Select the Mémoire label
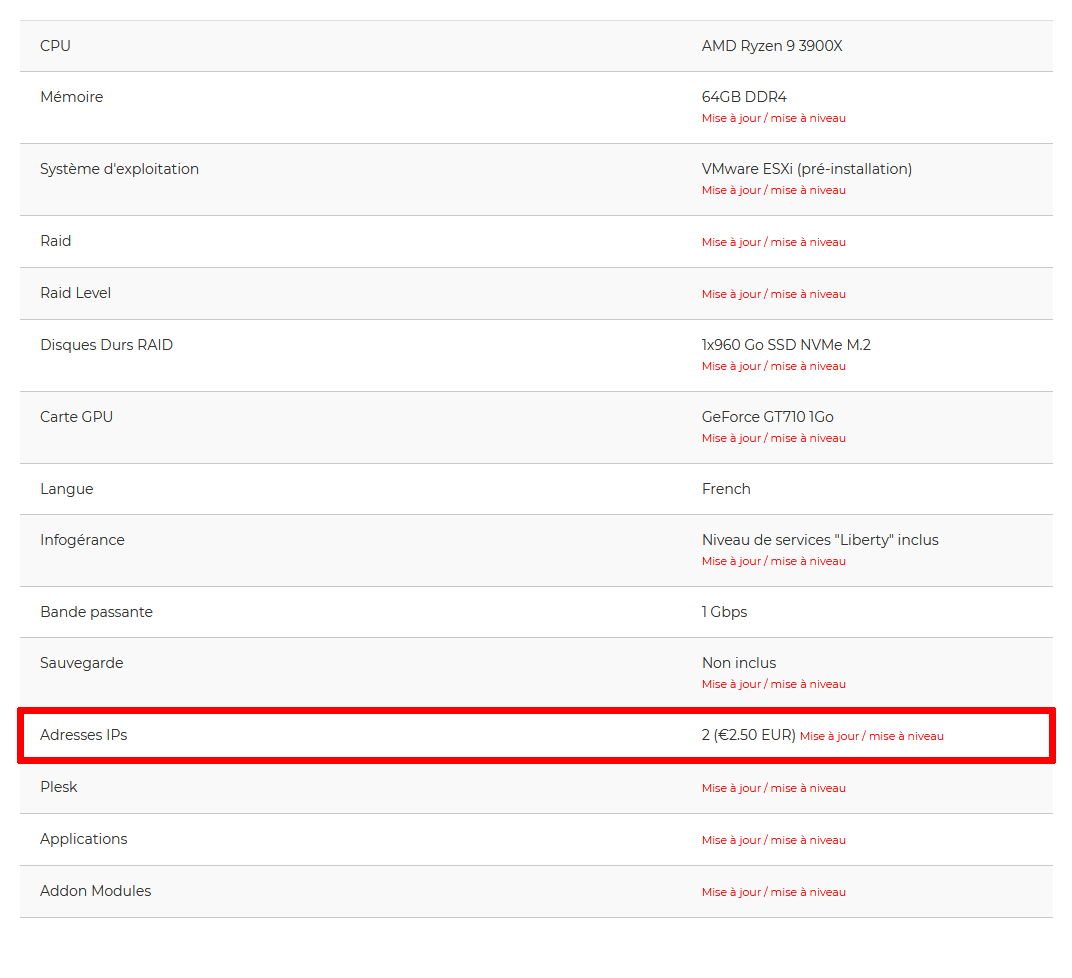This screenshot has height=978, width=1072. [x=72, y=97]
